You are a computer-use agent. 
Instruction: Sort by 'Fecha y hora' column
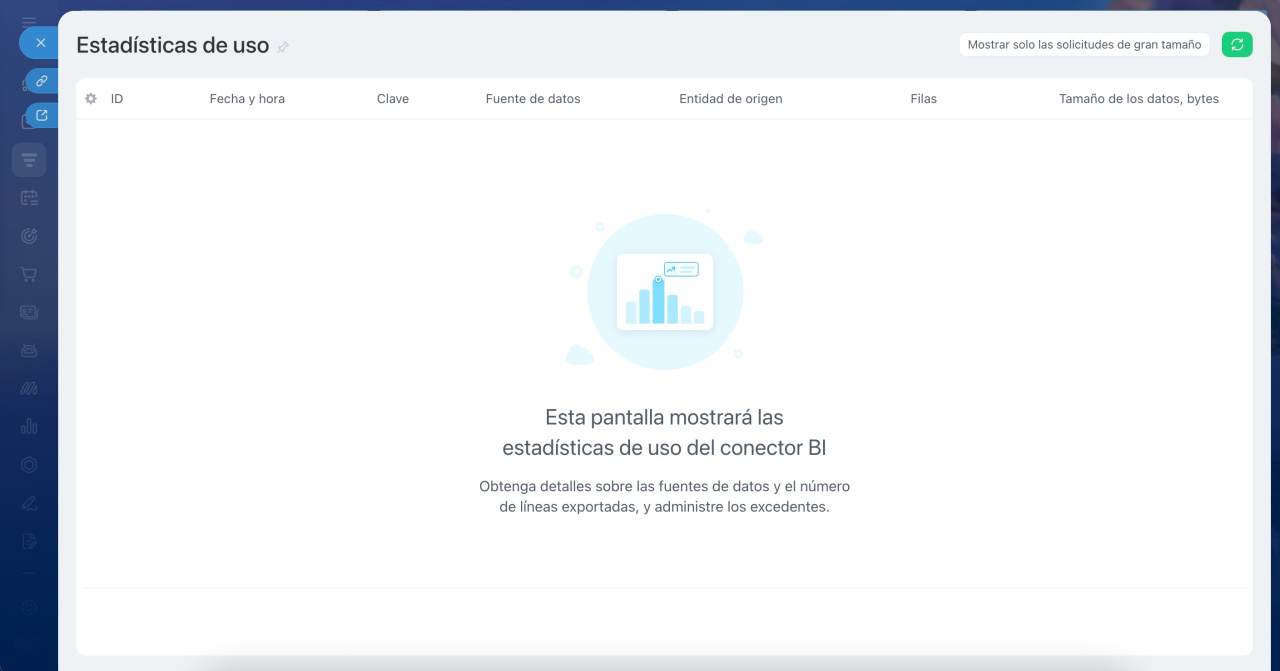click(x=247, y=99)
